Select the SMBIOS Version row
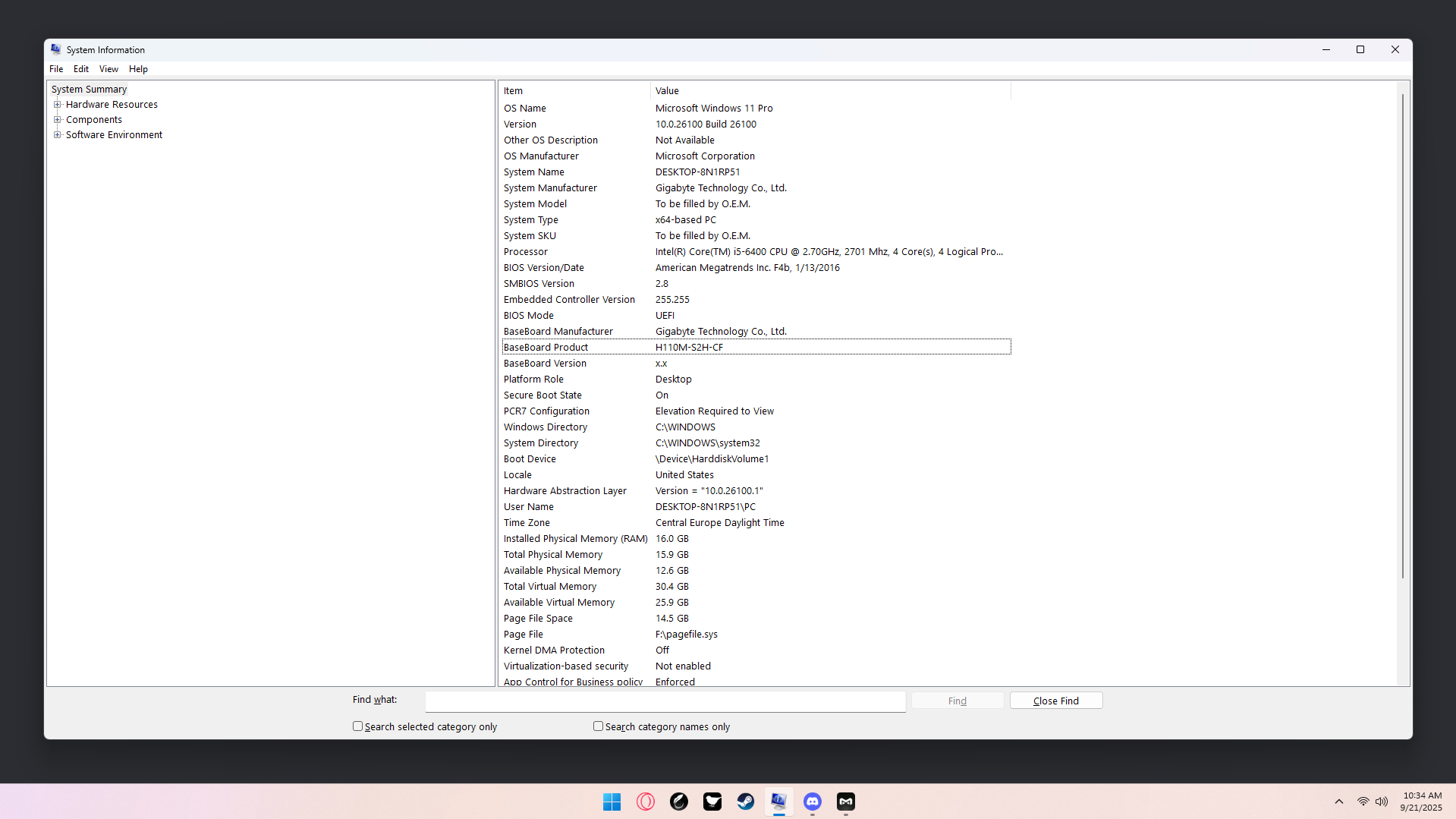Image resolution: width=1456 pixels, height=819 pixels. pyautogui.click(x=756, y=284)
